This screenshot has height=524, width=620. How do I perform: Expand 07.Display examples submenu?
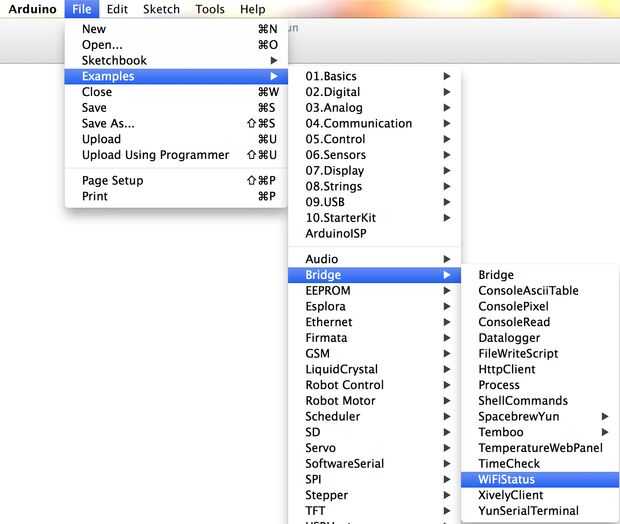point(374,171)
